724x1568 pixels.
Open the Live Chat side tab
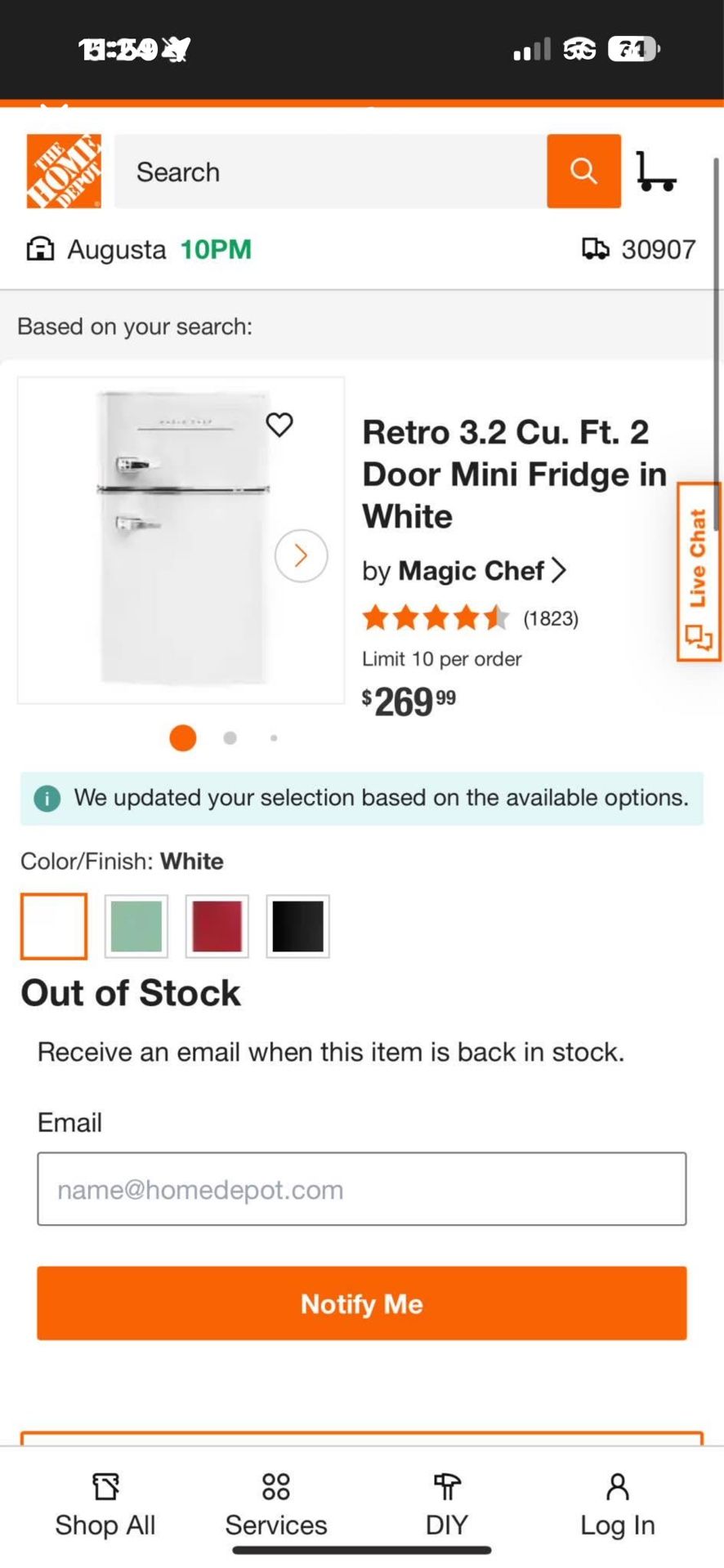(698, 572)
